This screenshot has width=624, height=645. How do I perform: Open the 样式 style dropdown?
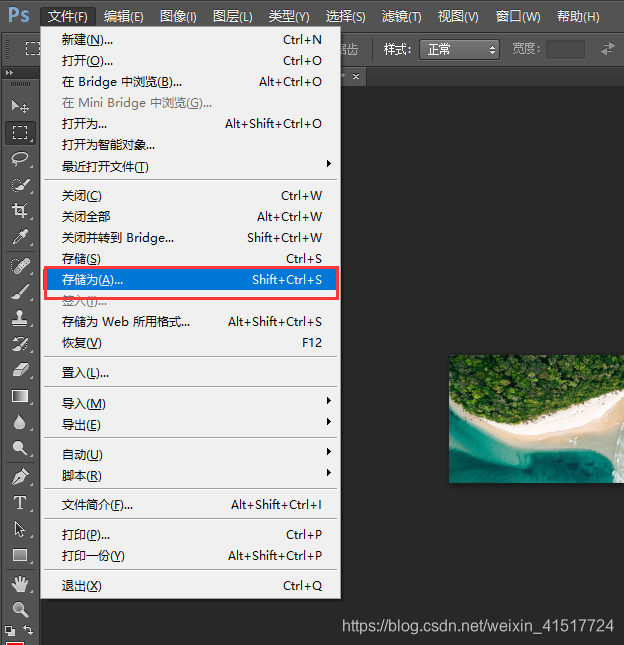click(x=459, y=50)
